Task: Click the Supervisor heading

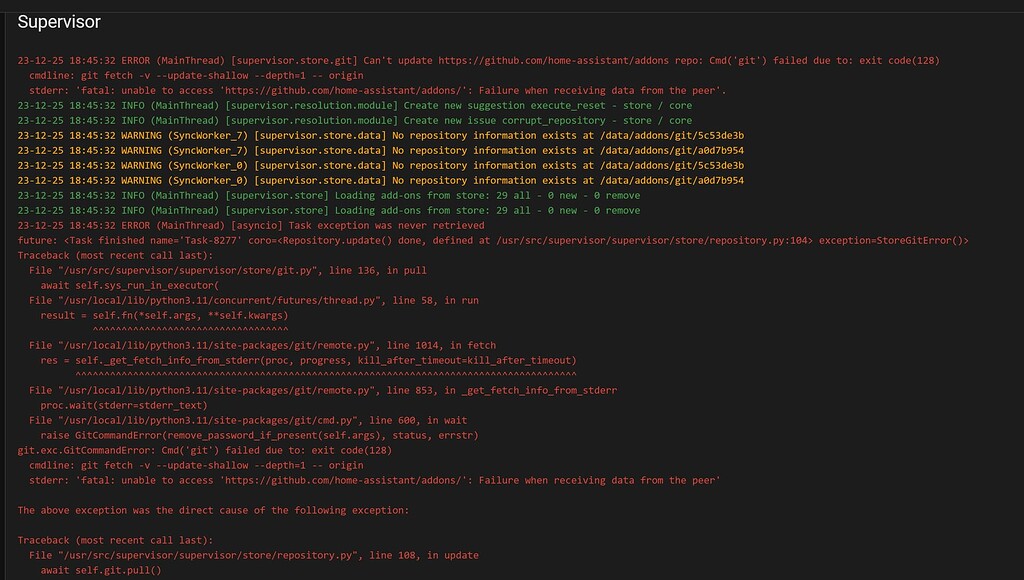Action: (x=59, y=22)
